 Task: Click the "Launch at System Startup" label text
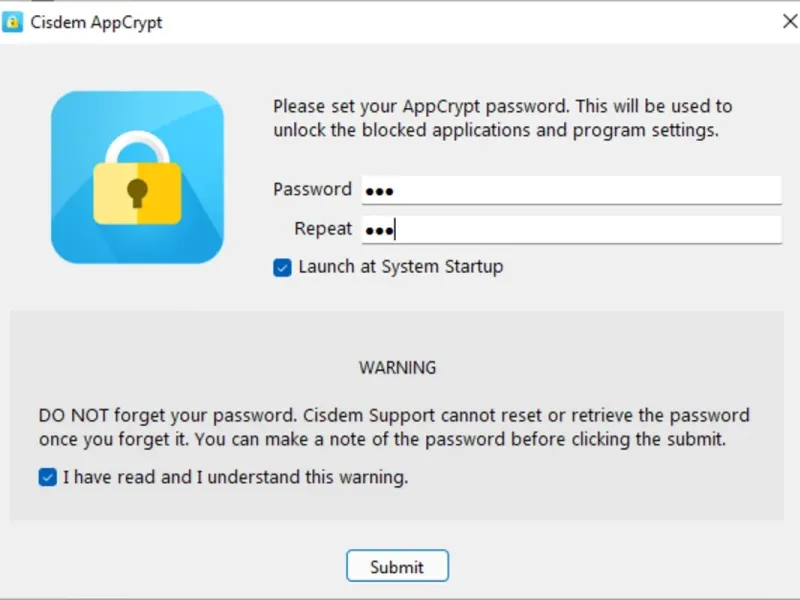[400, 267]
